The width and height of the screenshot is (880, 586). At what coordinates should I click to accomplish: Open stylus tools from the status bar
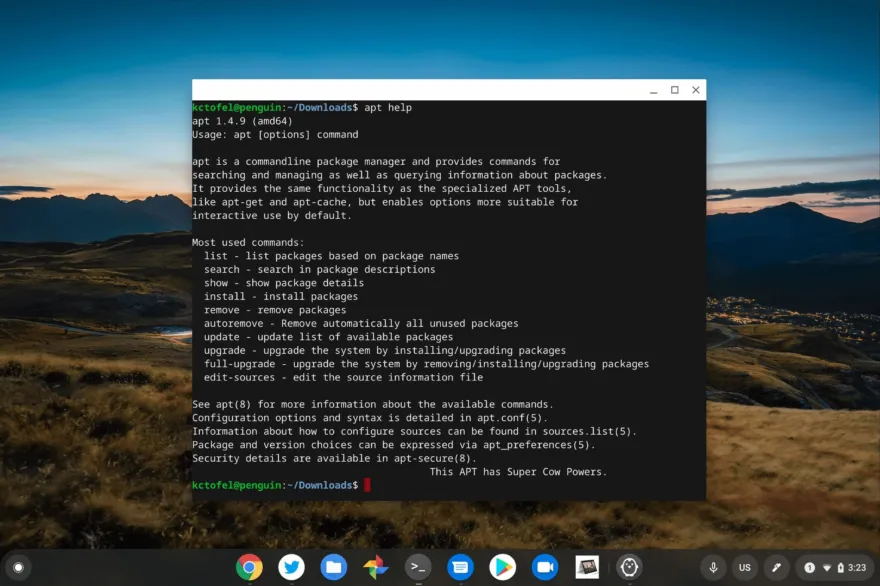[775, 567]
